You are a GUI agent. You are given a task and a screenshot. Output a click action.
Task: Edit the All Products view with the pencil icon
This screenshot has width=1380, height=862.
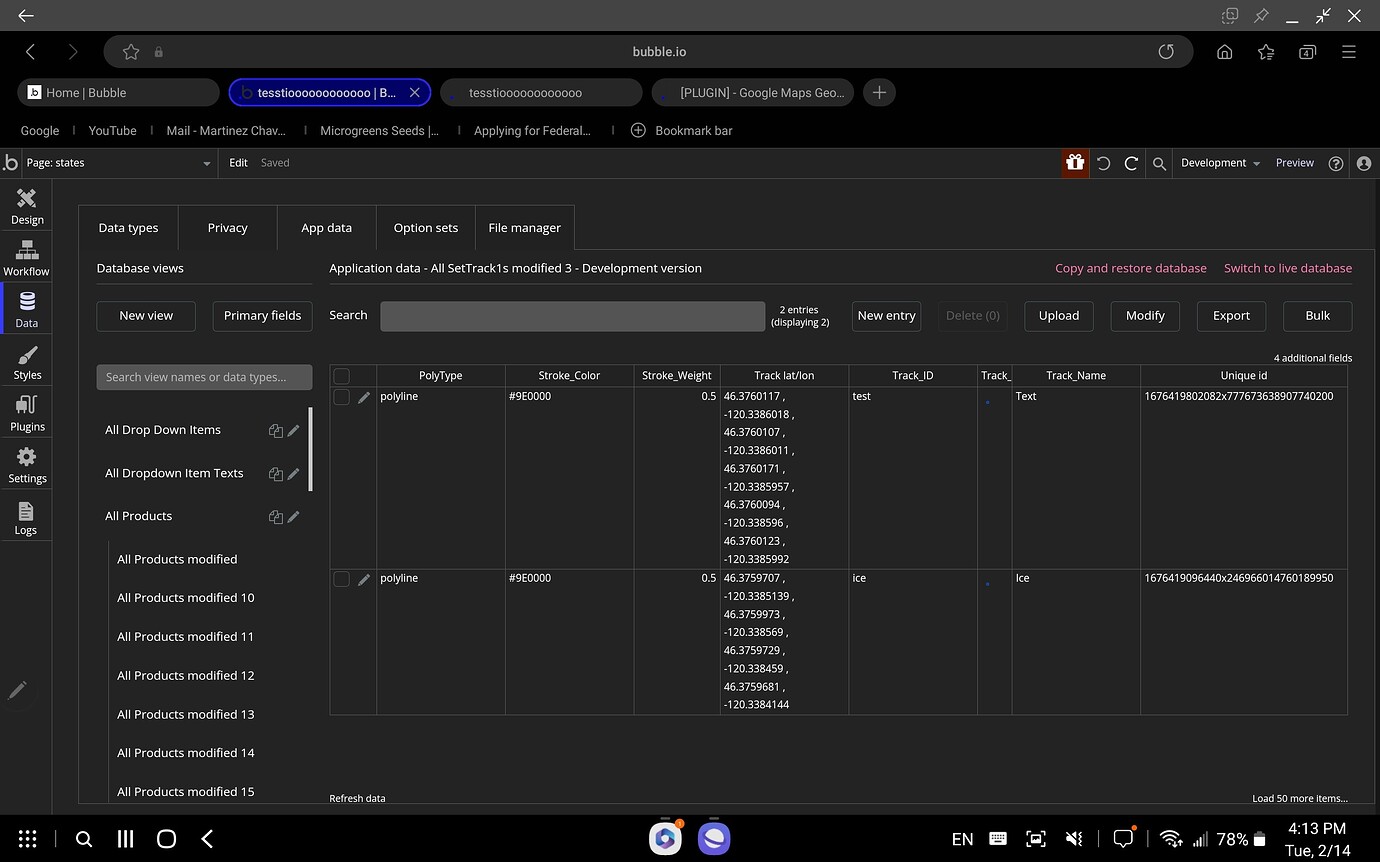point(291,516)
